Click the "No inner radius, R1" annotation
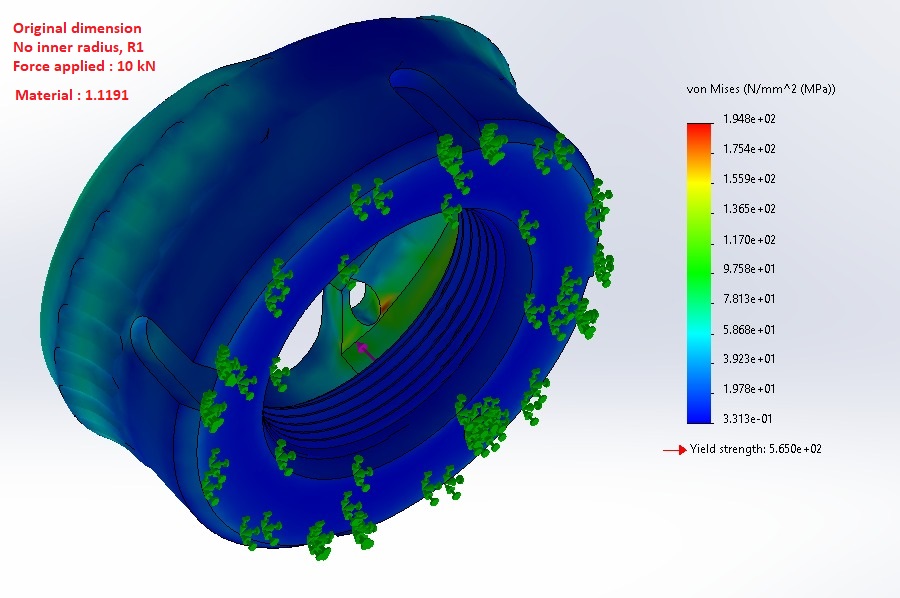The width and height of the screenshot is (900, 598). 78,47
